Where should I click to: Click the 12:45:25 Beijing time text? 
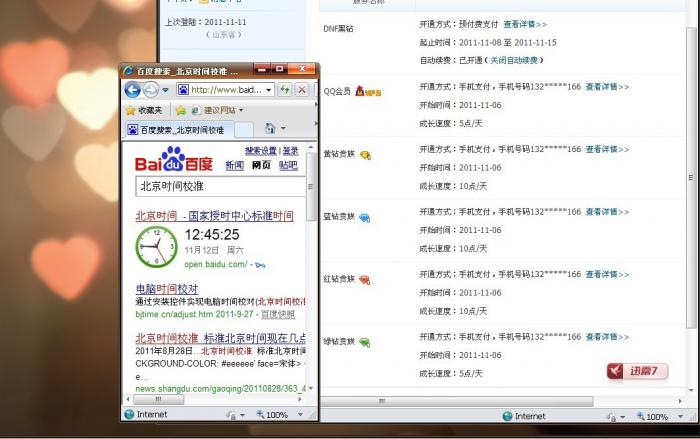coord(212,234)
